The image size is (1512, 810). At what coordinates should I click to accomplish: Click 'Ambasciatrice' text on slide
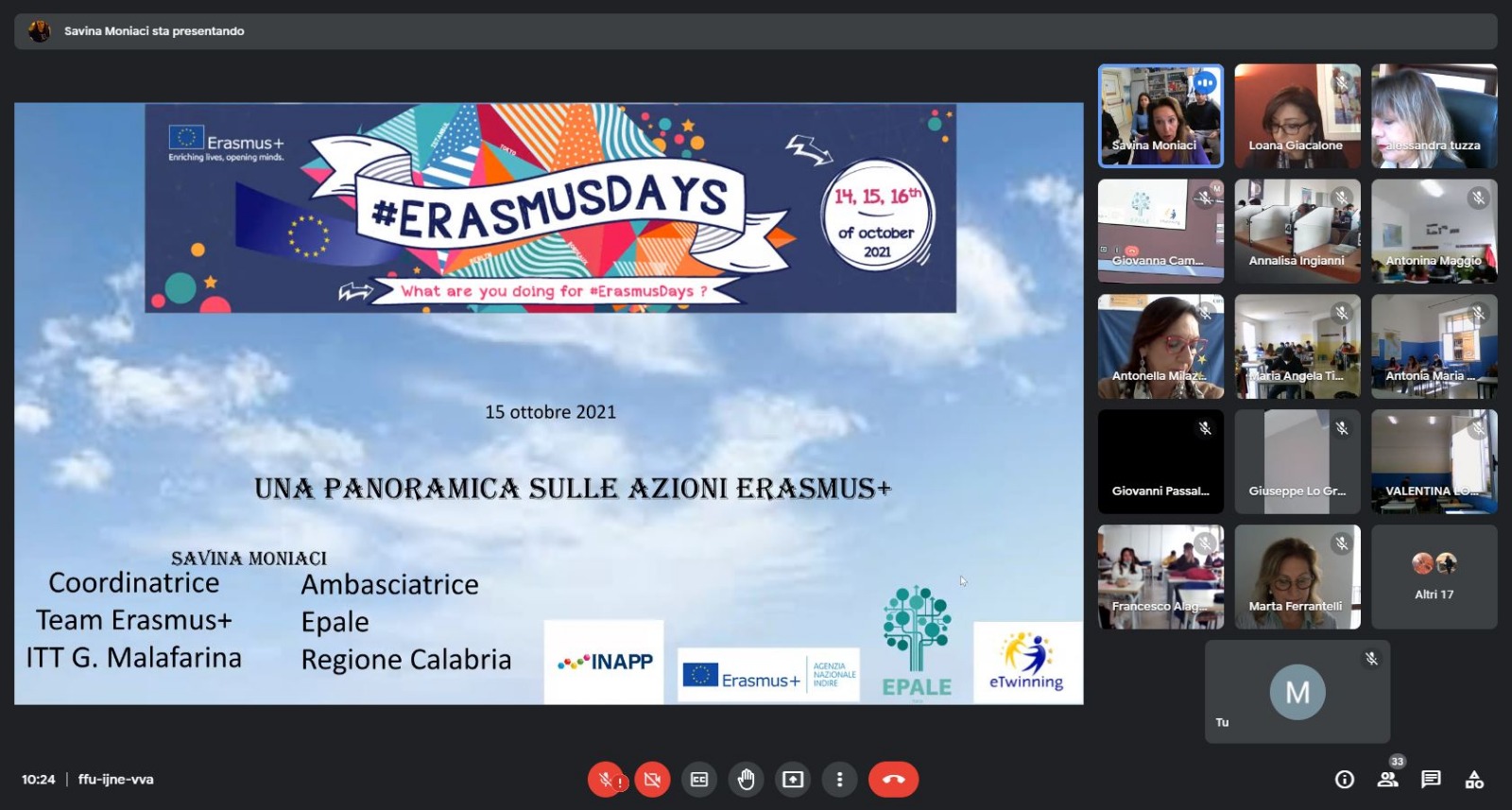coord(389,585)
